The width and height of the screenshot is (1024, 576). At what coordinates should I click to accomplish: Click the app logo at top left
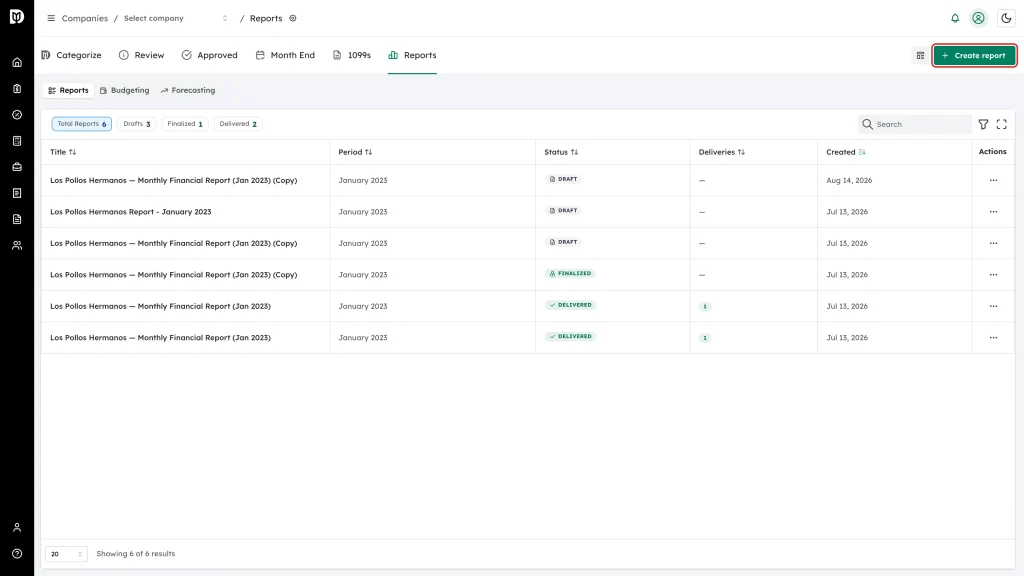pos(17,16)
